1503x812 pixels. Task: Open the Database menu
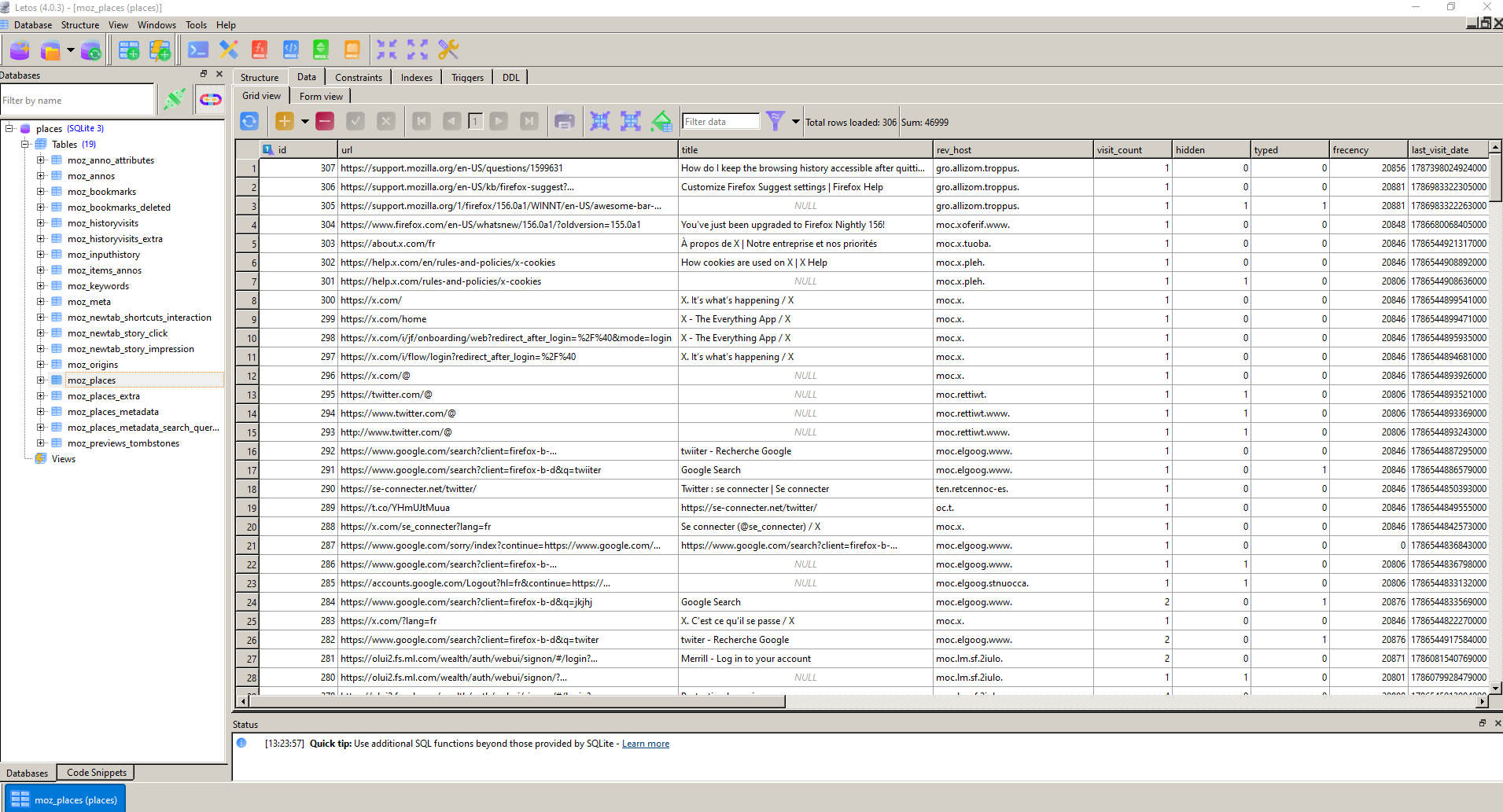33,25
